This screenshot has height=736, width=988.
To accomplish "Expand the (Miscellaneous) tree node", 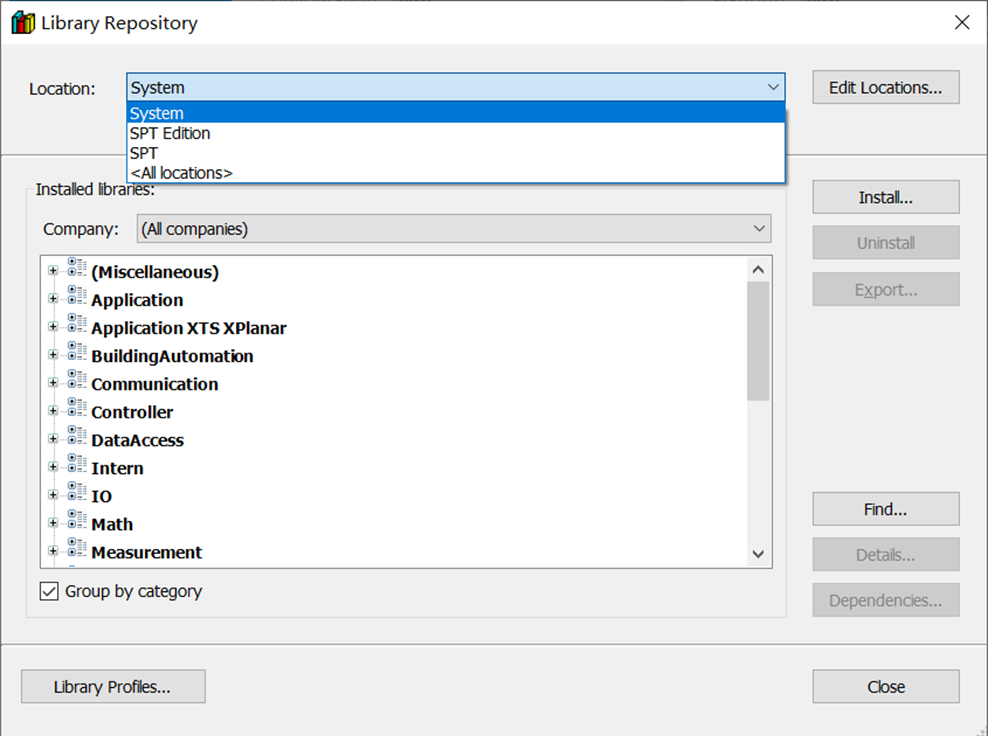I will pyautogui.click(x=53, y=271).
